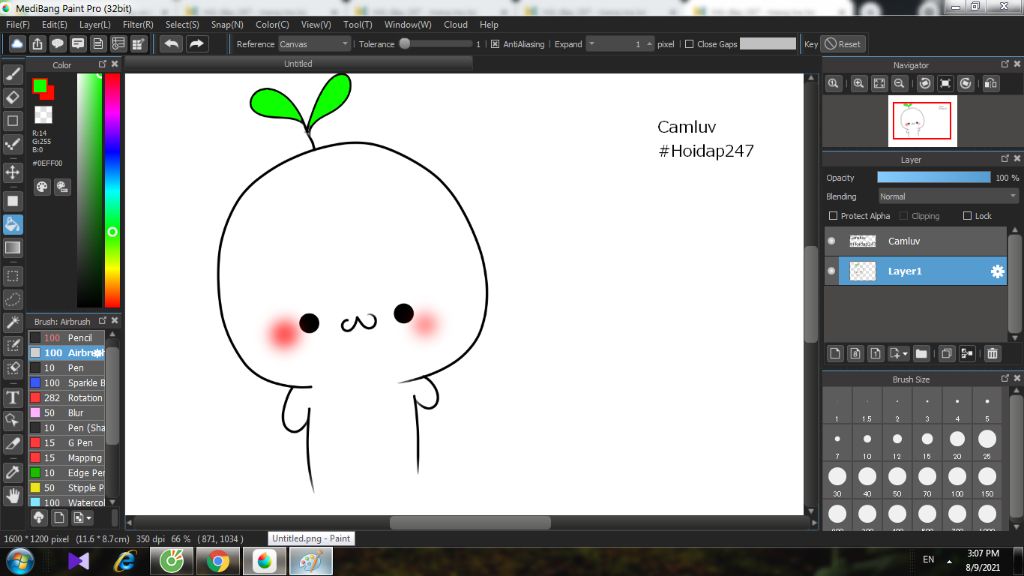
Task: Enable Close Gaps checkbox
Action: point(689,44)
